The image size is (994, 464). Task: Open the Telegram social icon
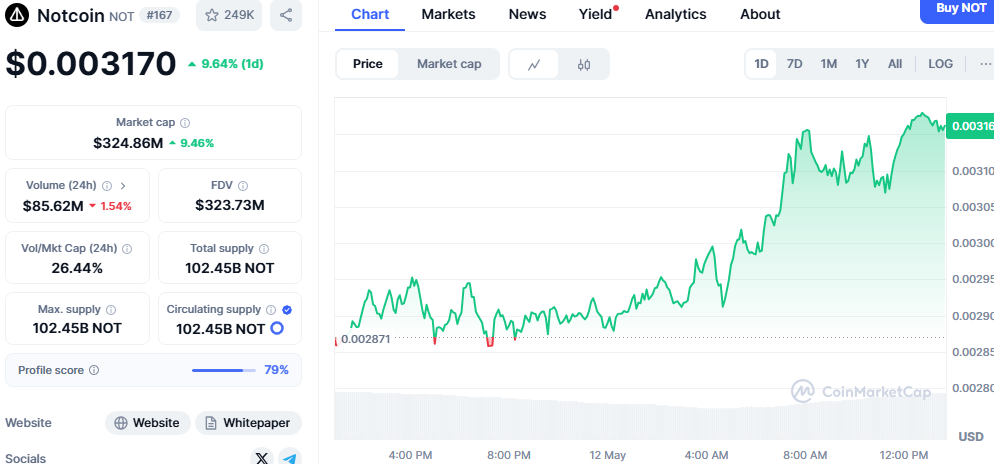tap(290, 457)
